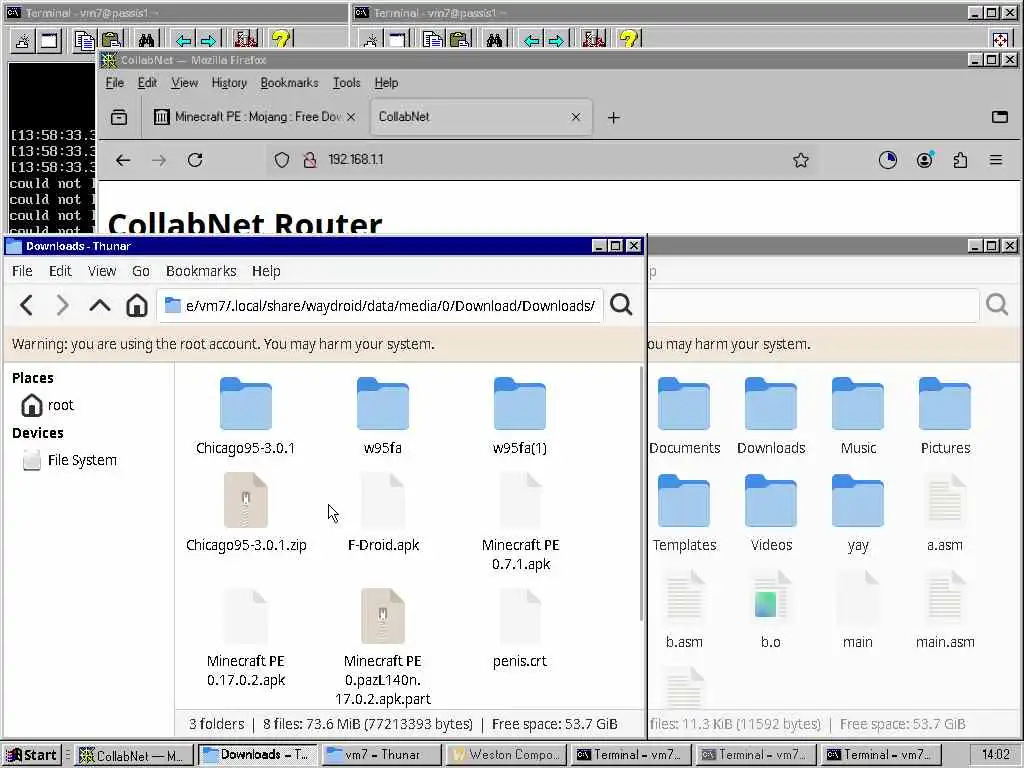Click the help question mark in left terminal toolbar
The image size is (1024, 768).
tap(281, 40)
